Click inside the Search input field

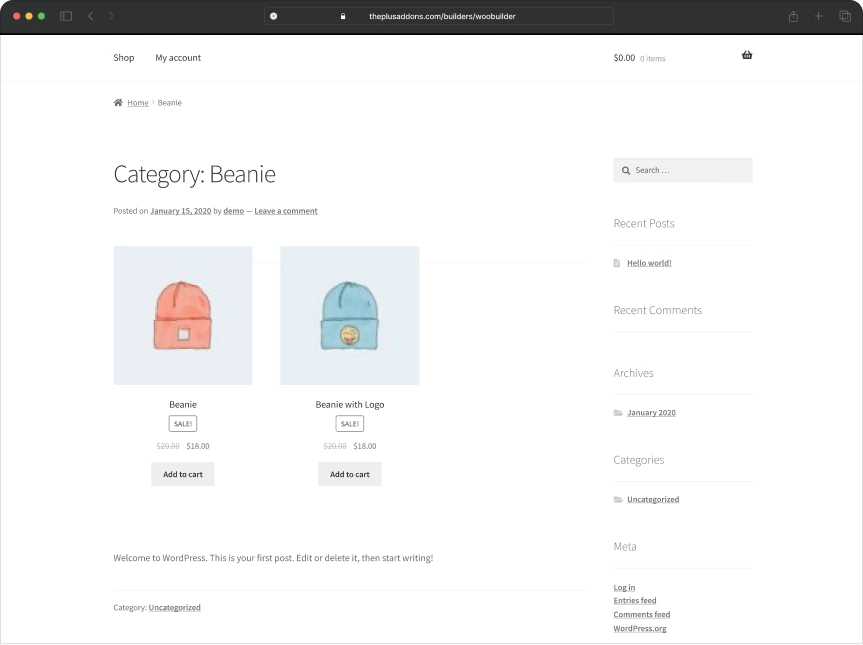click(690, 170)
